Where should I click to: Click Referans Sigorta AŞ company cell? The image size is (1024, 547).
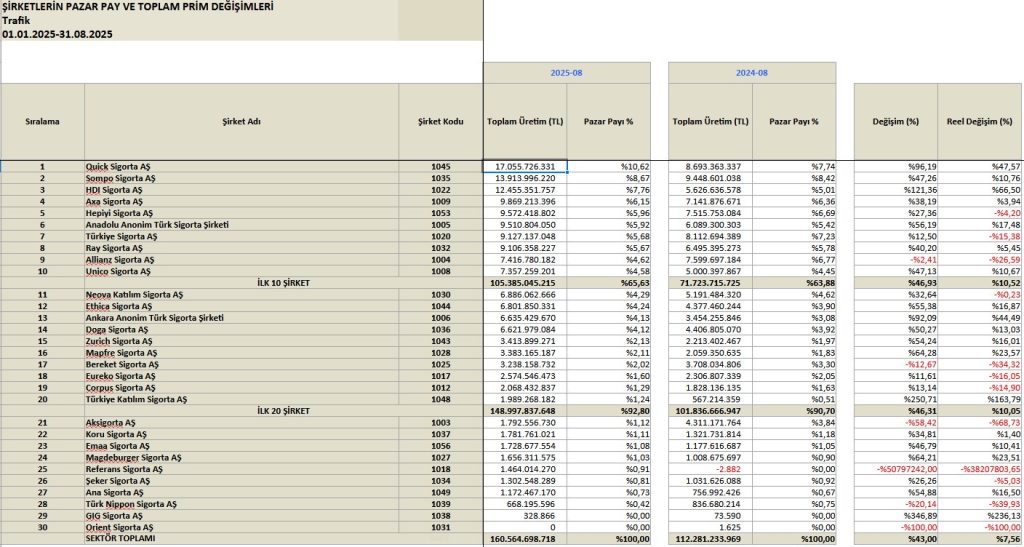click(242, 469)
